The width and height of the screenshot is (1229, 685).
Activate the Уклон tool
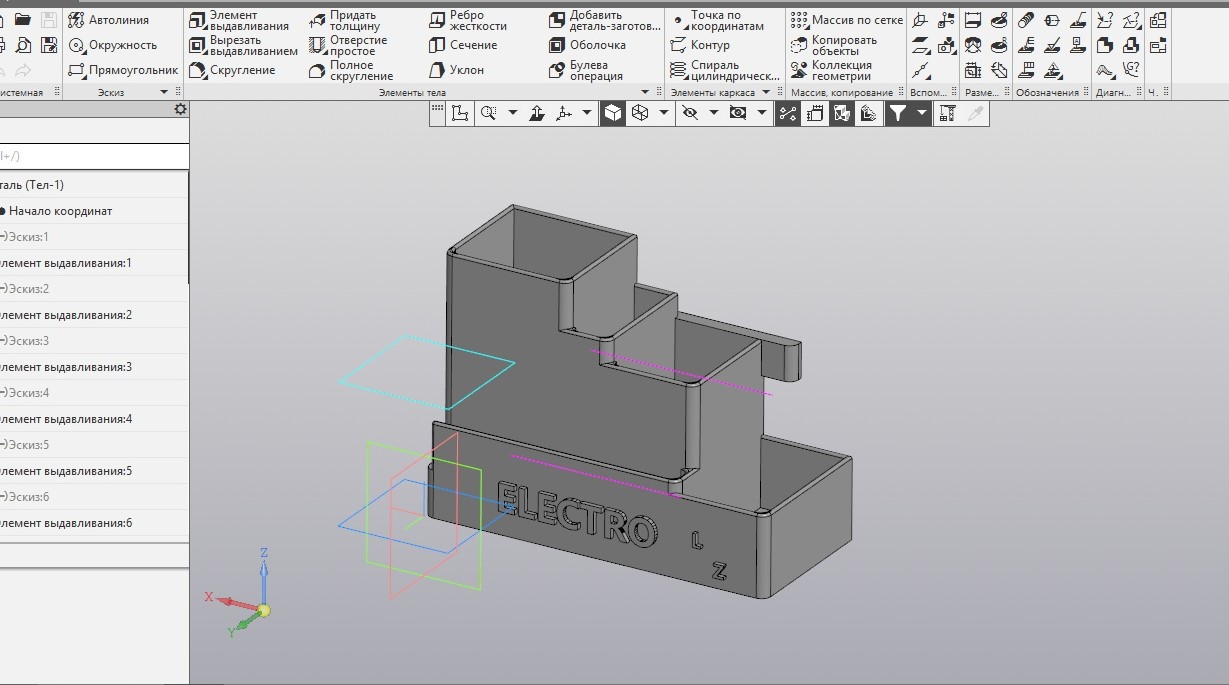(x=459, y=70)
